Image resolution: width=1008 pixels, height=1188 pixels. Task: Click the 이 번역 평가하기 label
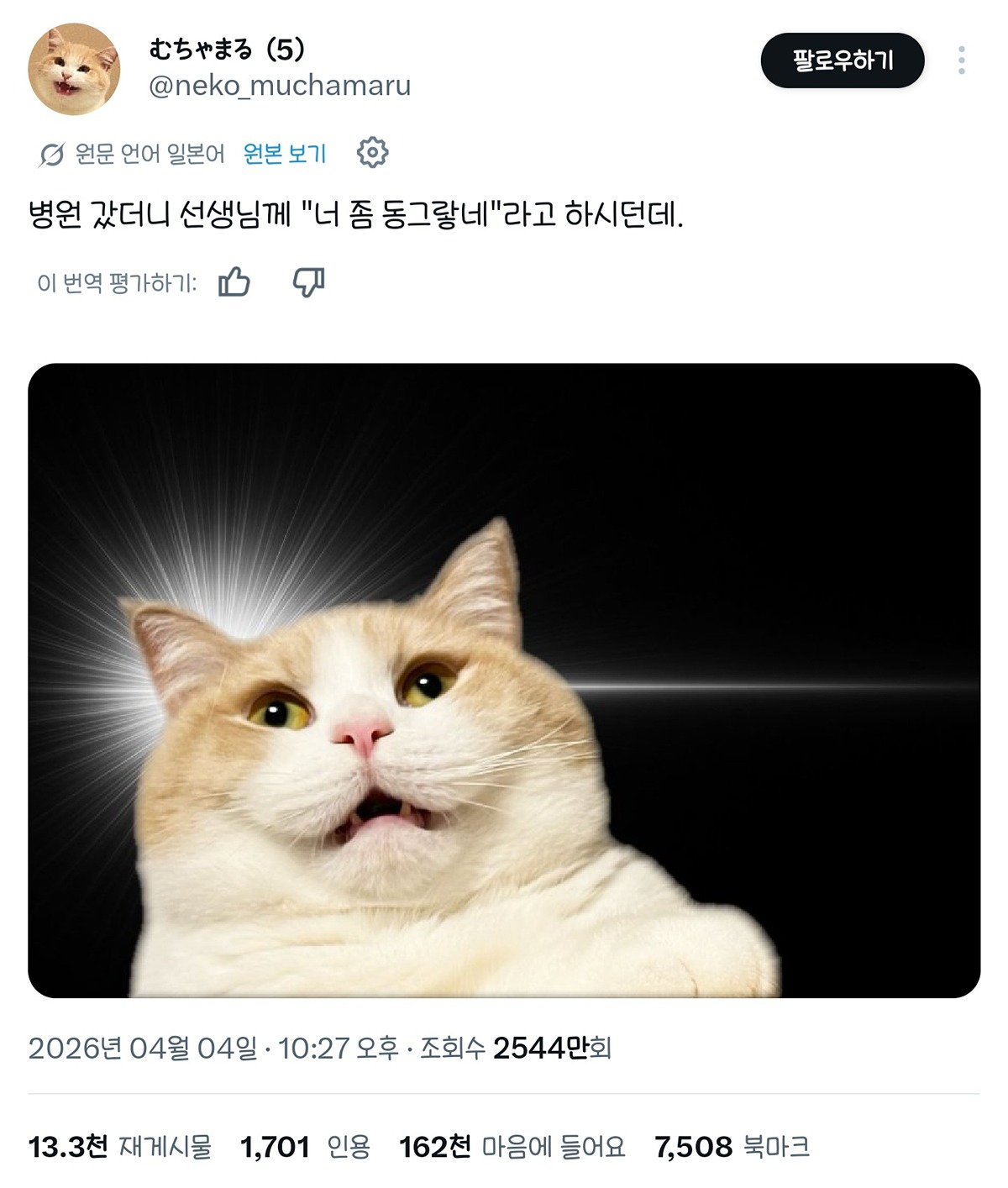pos(117,283)
